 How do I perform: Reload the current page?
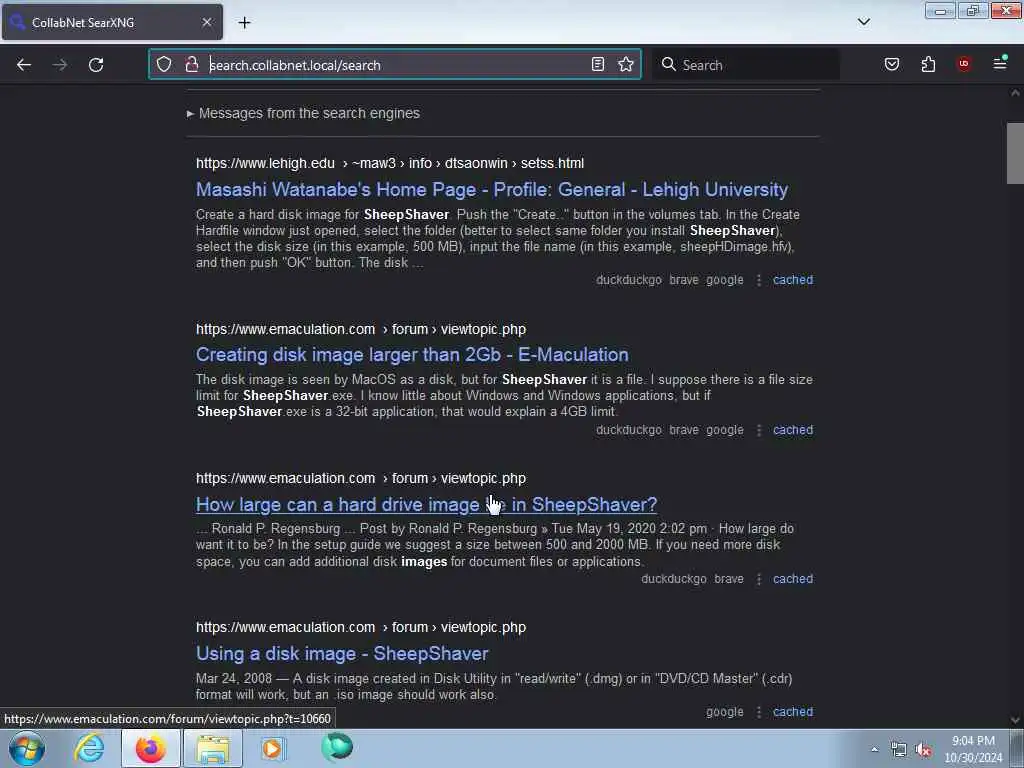point(96,65)
